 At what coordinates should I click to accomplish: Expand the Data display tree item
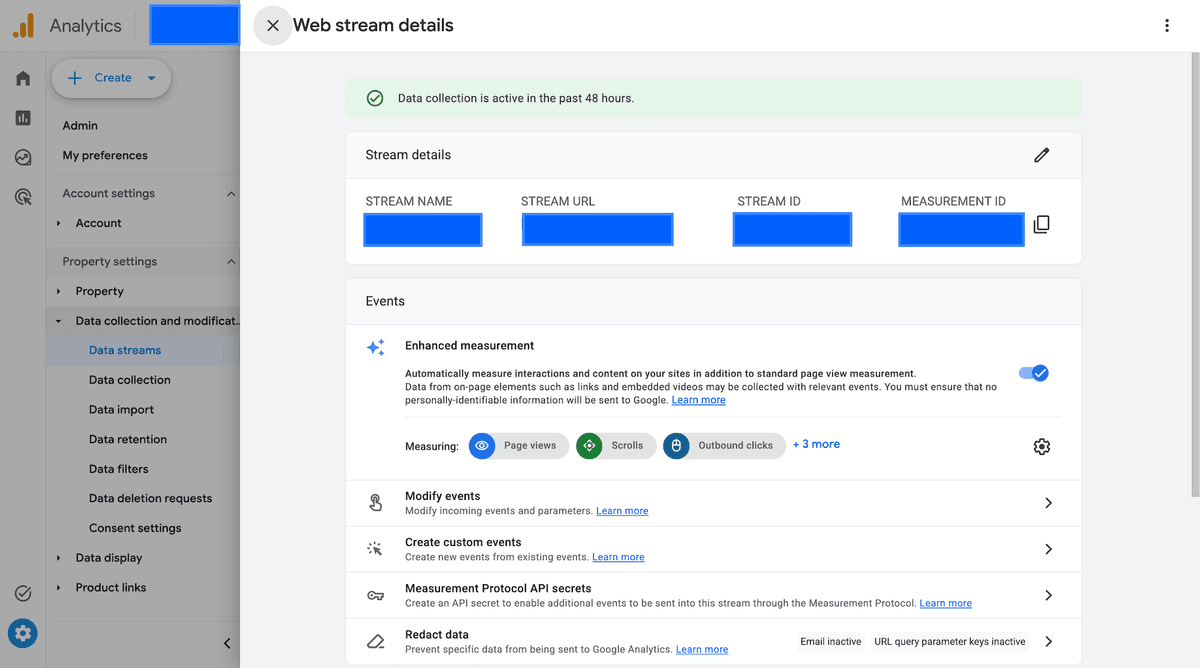coord(59,558)
